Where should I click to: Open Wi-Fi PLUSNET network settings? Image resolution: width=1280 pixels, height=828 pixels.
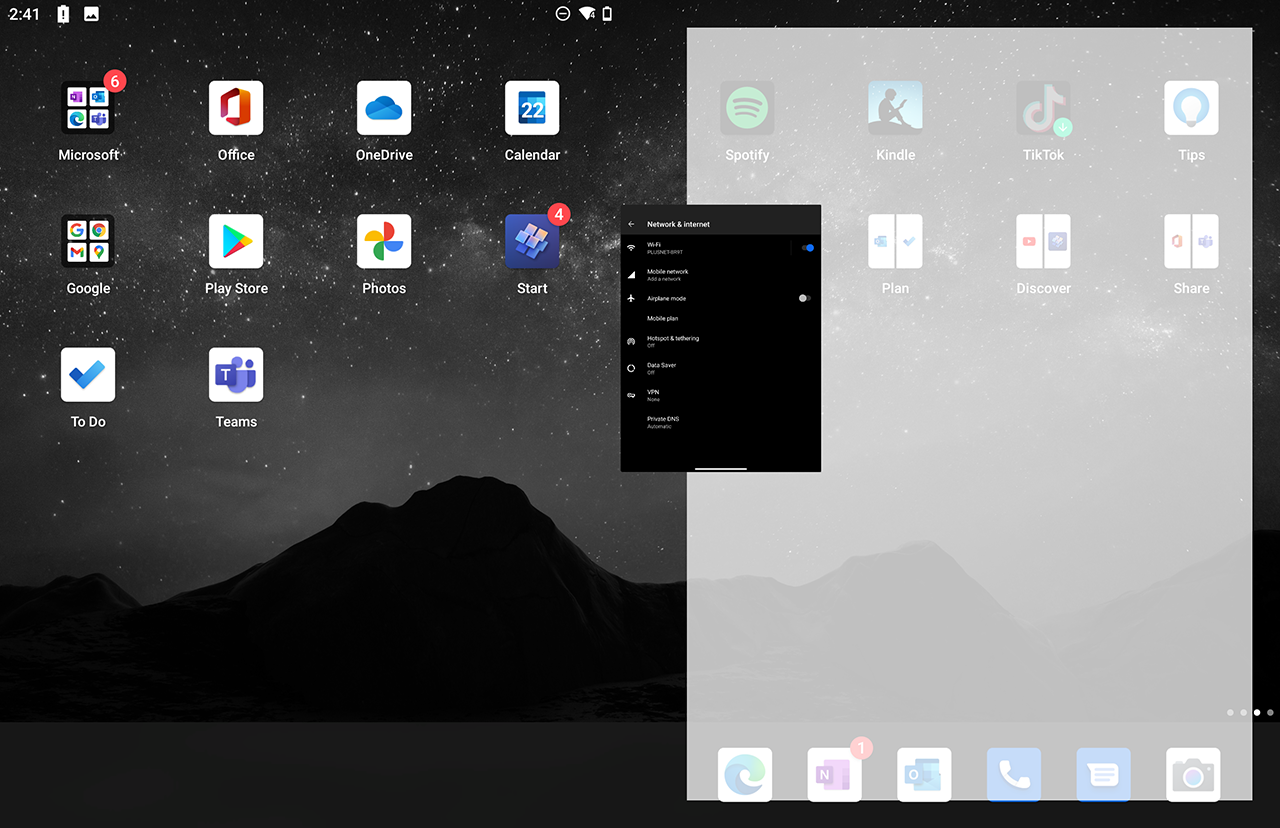tap(705, 248)
